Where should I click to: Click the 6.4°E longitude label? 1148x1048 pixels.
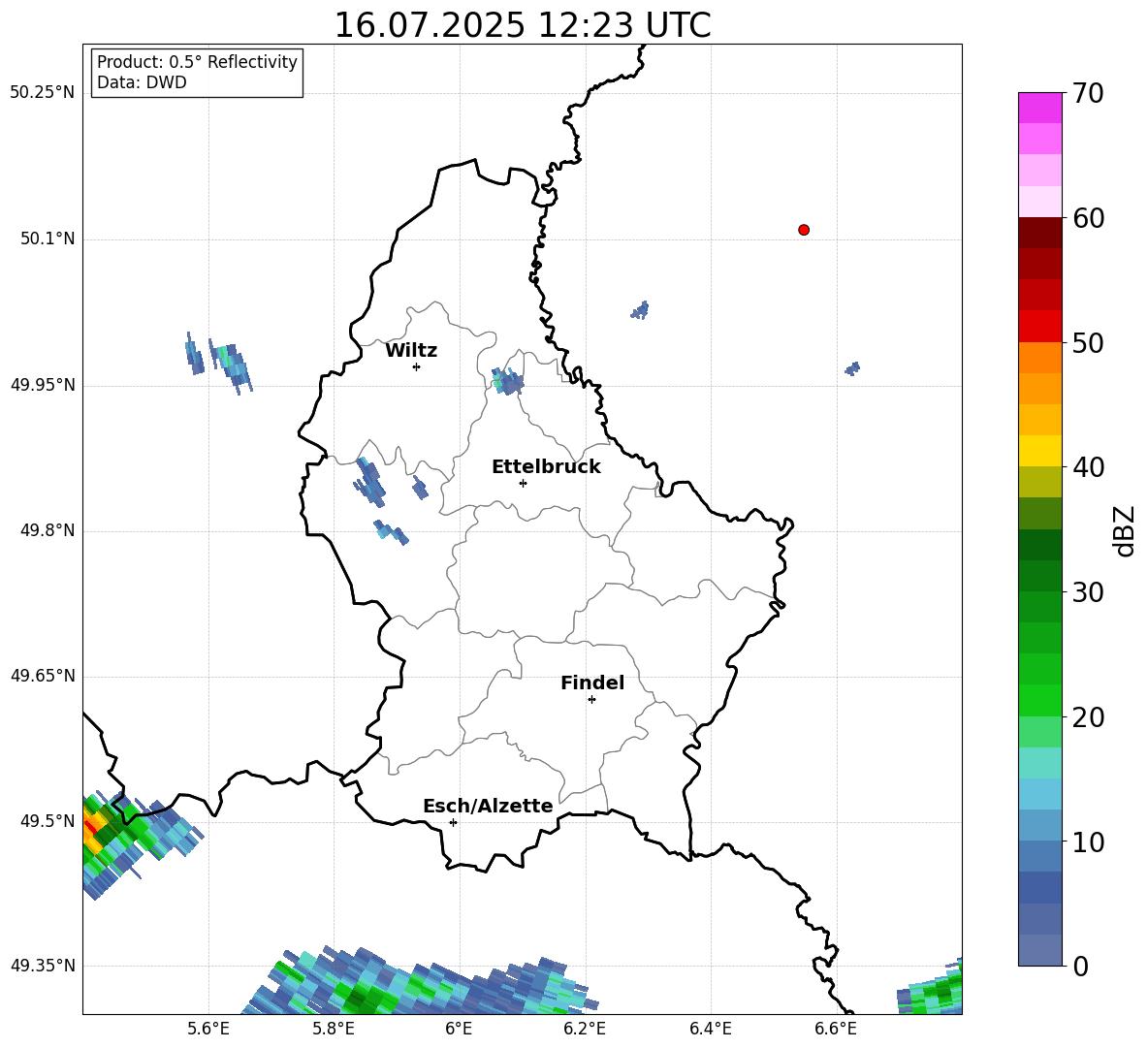pyautogui.click(x=710, y=1029)
